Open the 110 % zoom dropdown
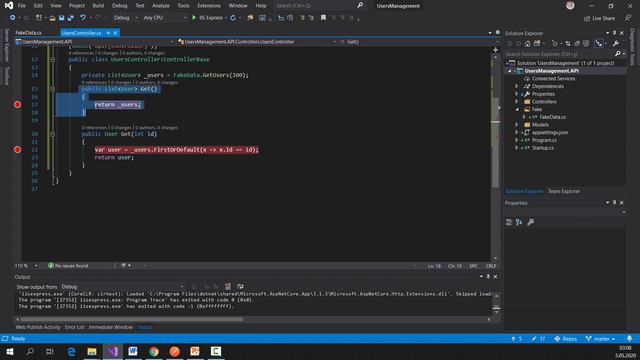Viewport: 640px width, 360px height. pyautogui.click(x=26, y=266)
